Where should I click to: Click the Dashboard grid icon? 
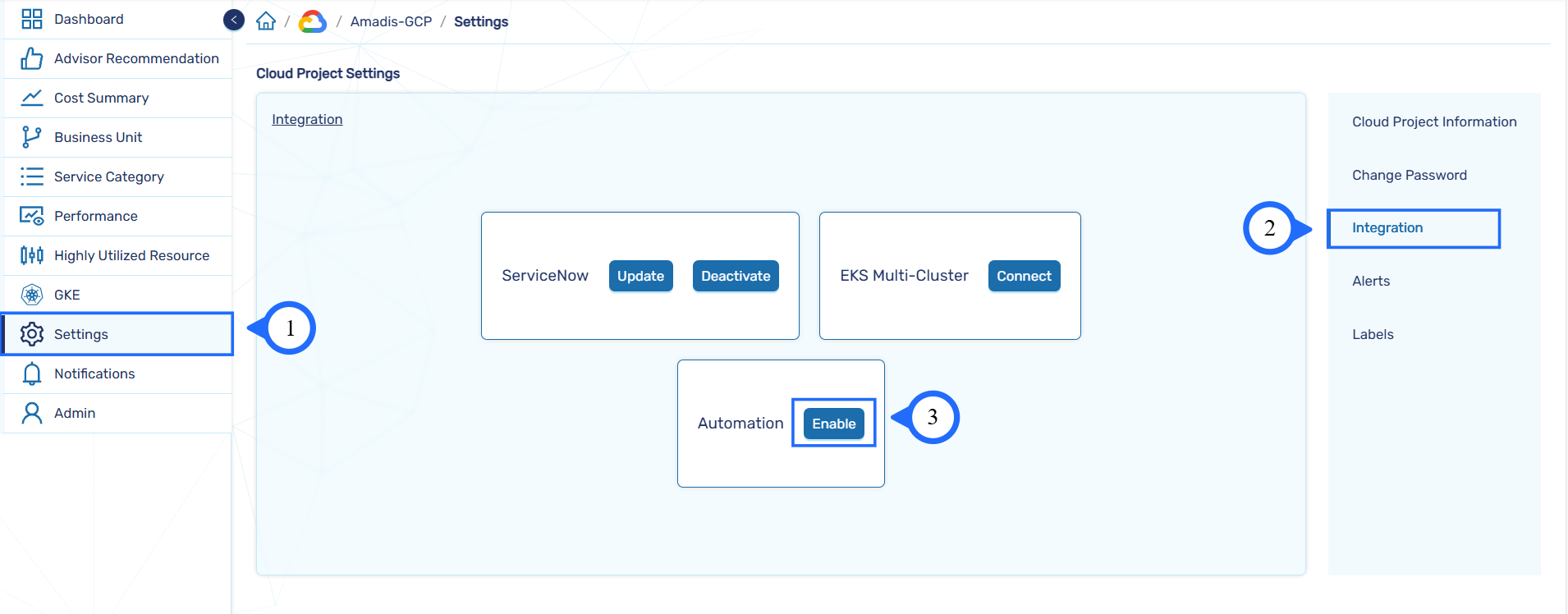[31, 19]
